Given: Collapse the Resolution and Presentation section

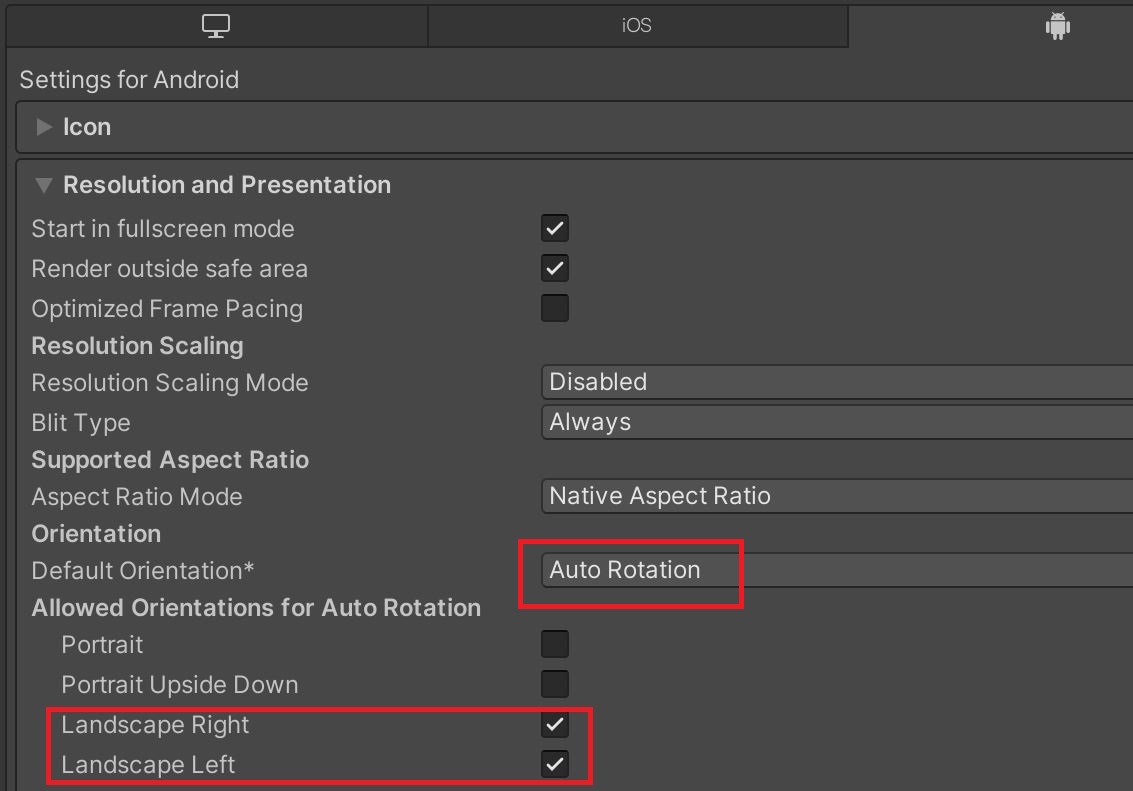Looking at the screenshot, I should [44, 185].
